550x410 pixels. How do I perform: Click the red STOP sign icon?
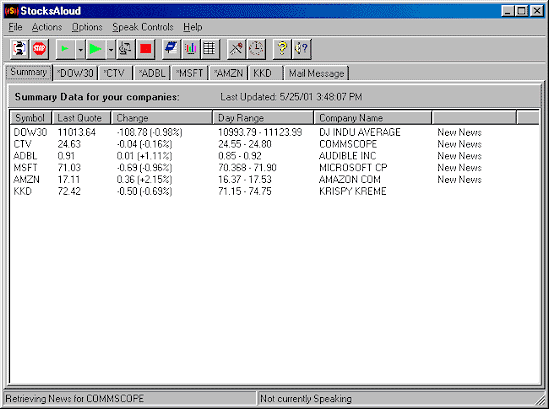pyautogui.click(x=39, y=48)
